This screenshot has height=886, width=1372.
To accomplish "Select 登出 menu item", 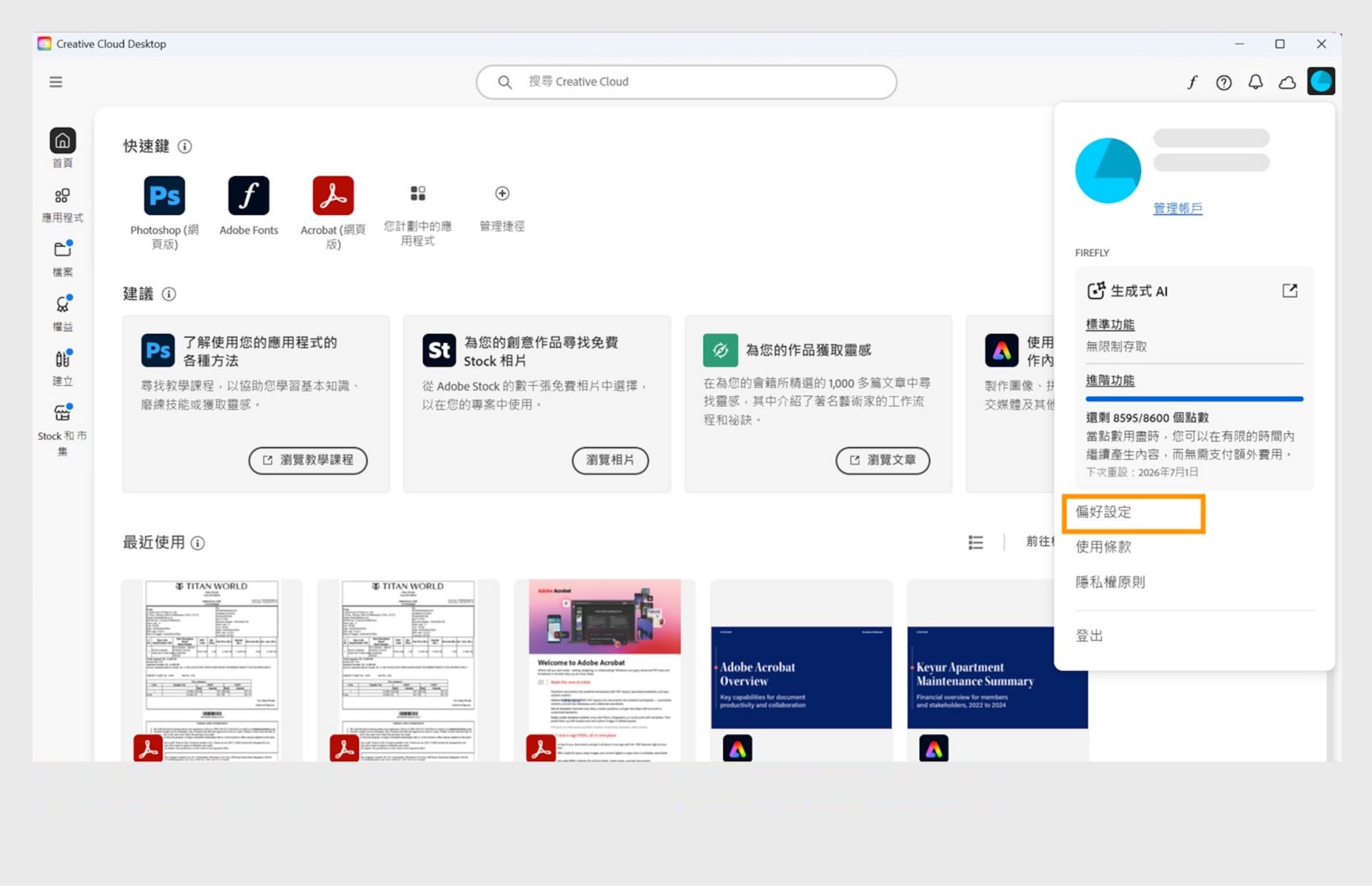I will point(1090,635).
